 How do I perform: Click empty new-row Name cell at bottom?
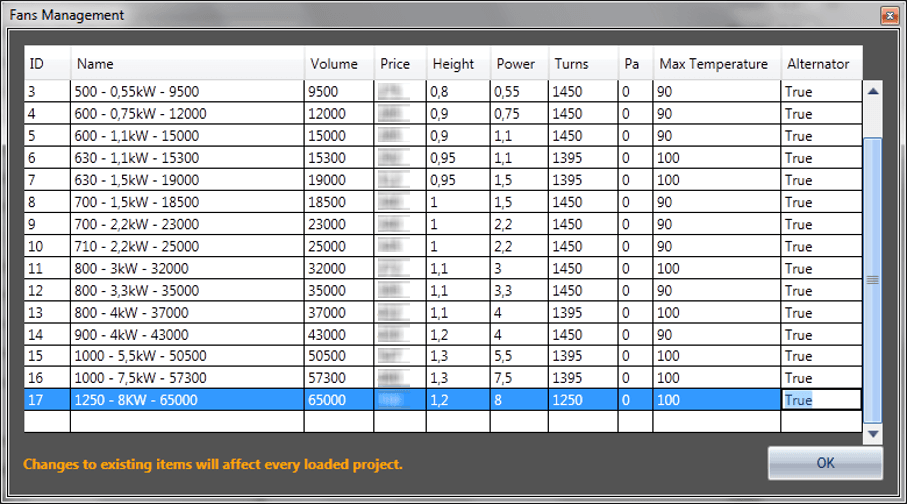(x=187, y=422)
